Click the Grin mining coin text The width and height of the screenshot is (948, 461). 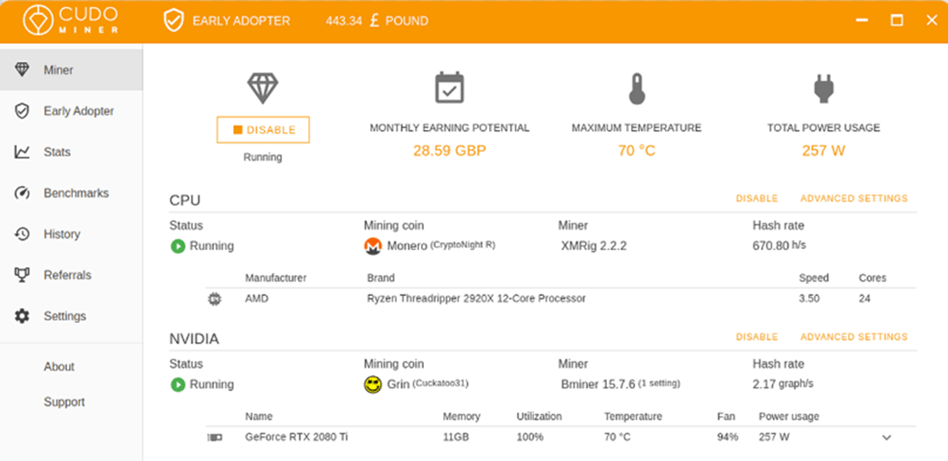427,384
